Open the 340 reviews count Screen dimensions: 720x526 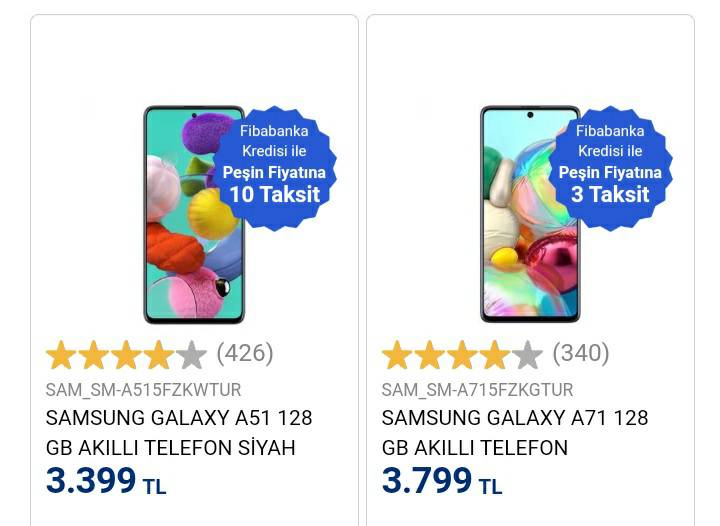(581, 353)
